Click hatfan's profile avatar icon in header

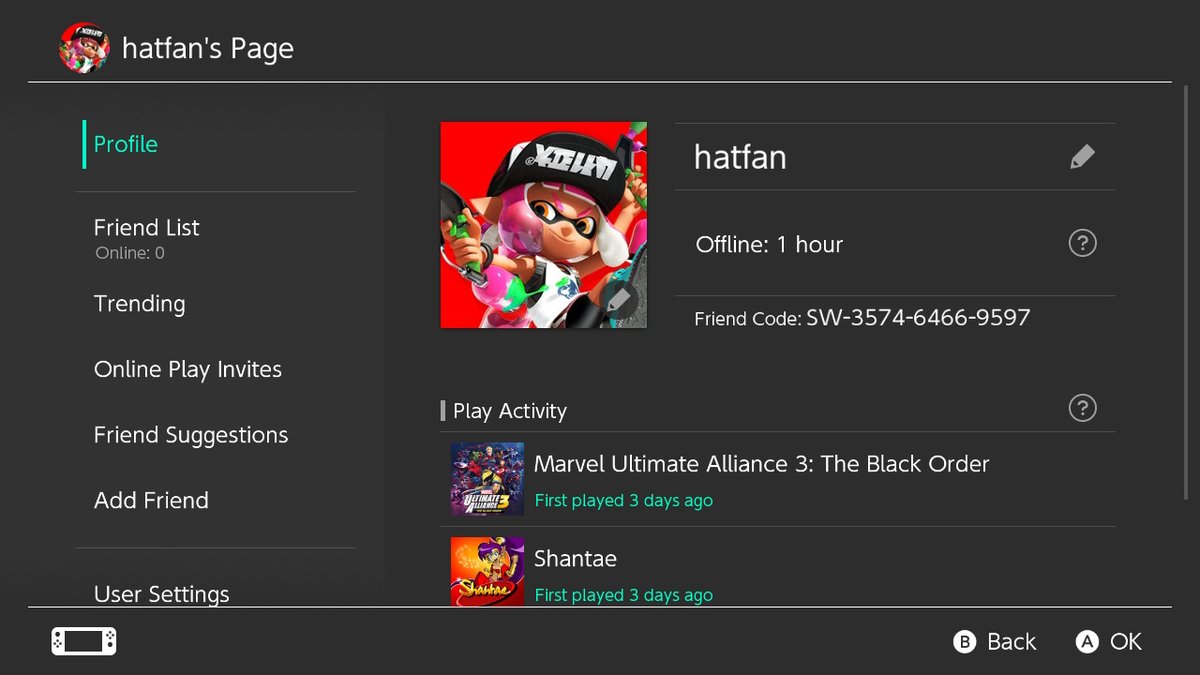point(84,47)
